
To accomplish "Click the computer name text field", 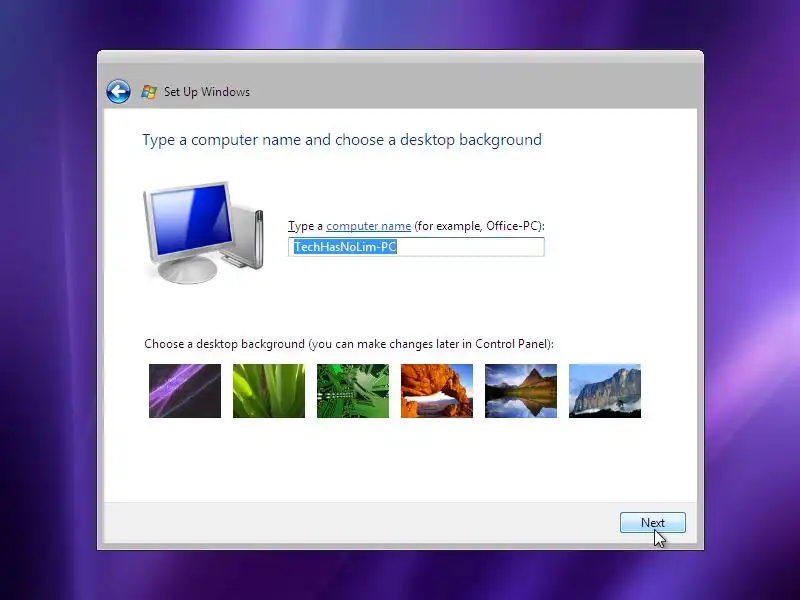I will (x=416, y=247).
